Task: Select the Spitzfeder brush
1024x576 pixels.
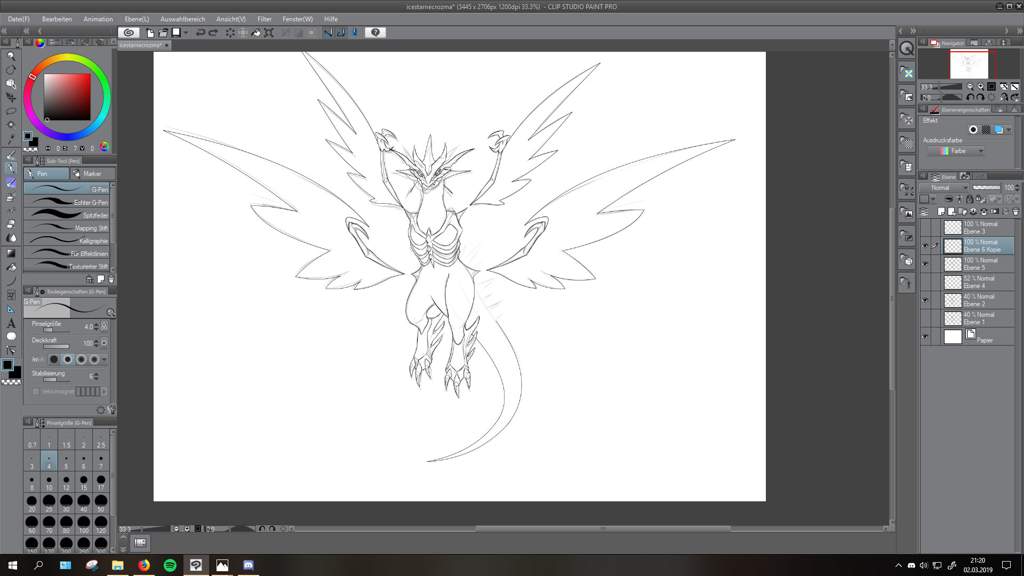Action: click(67, 215)
